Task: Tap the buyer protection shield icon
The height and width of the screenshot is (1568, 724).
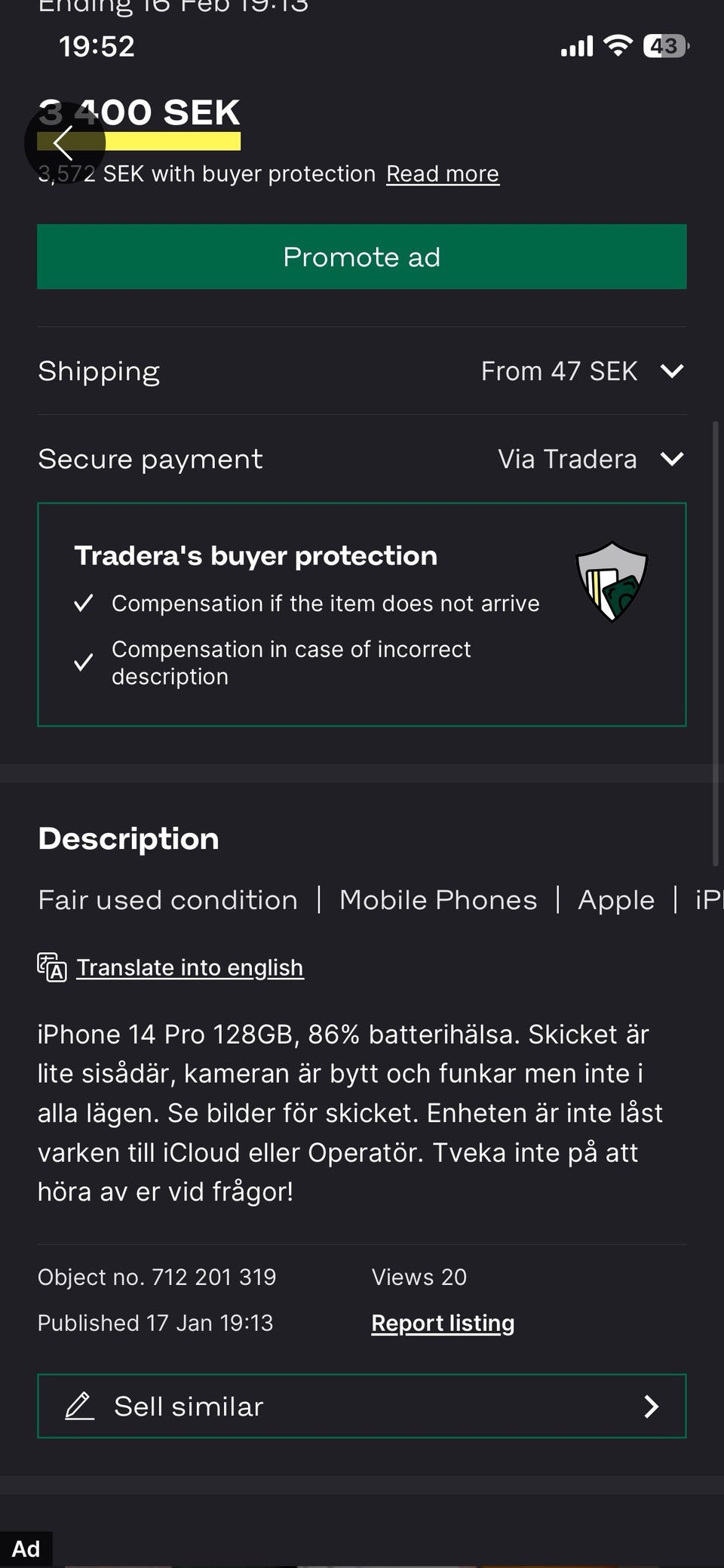Action: 612,581
